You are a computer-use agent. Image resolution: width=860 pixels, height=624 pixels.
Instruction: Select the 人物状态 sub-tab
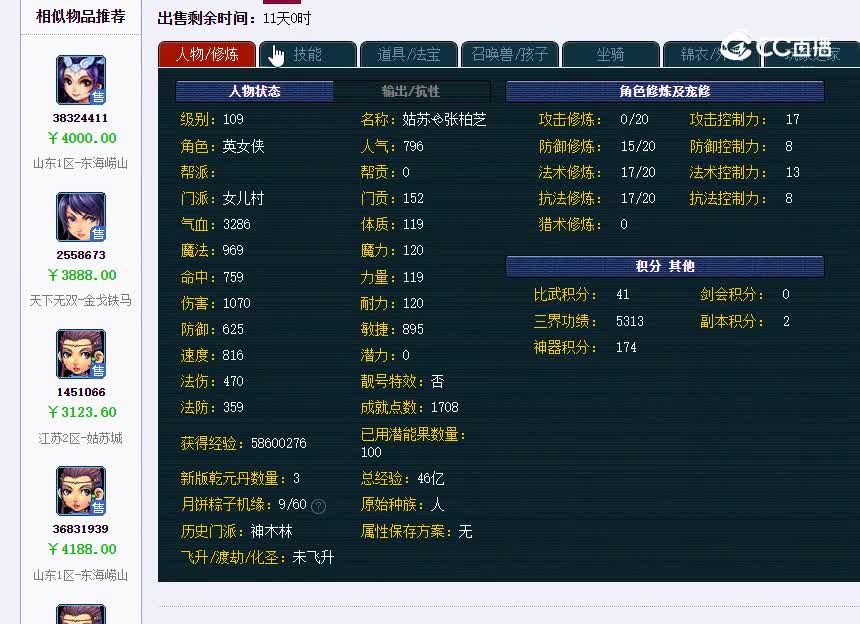coord(254,91)
